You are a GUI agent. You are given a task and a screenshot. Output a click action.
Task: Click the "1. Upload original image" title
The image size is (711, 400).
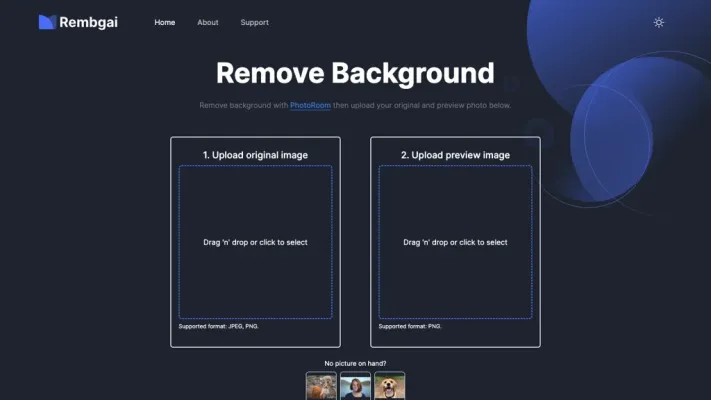[255, 155]
